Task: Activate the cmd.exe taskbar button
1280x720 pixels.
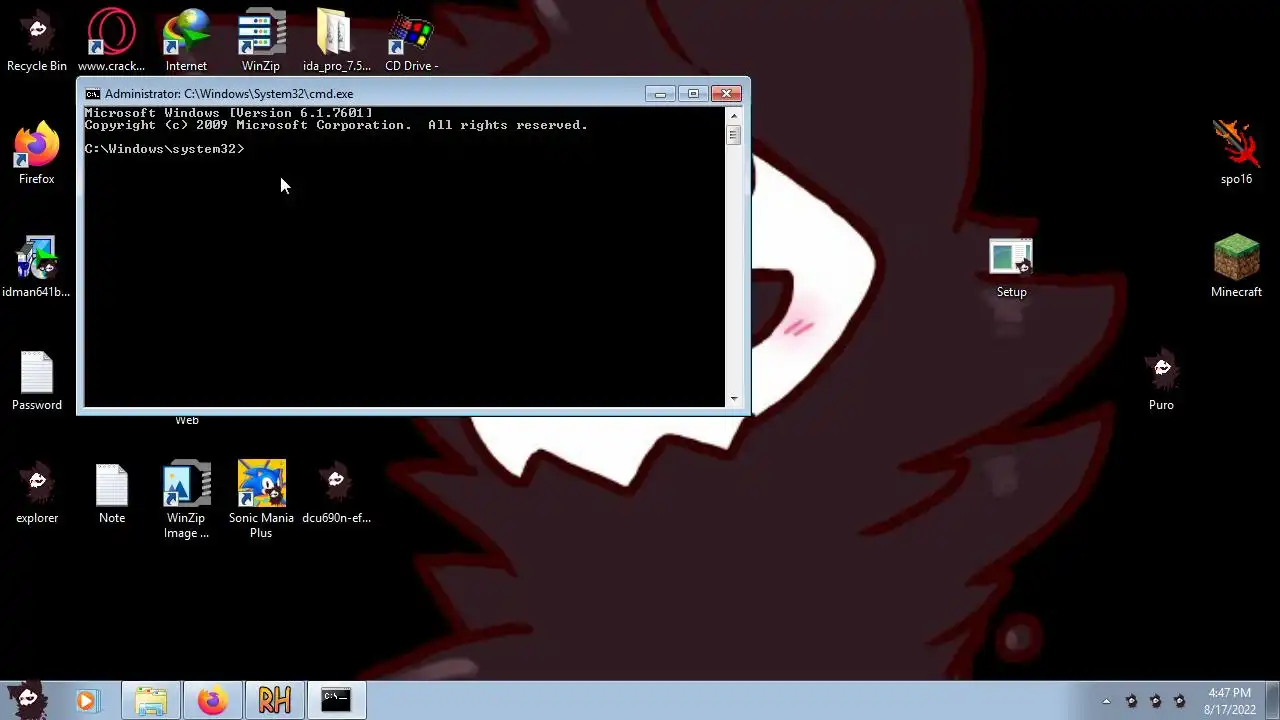Action: coord(336,701)
